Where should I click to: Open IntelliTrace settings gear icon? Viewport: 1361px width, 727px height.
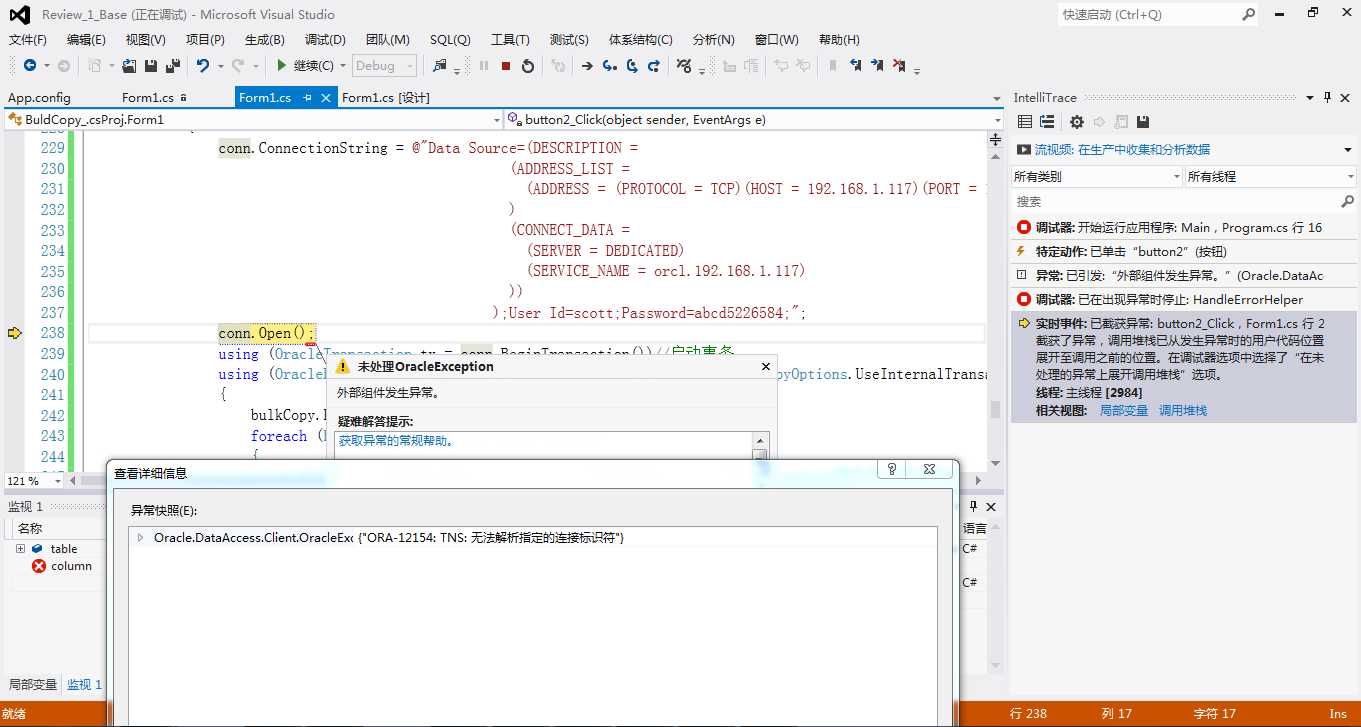pos(1077,122)
